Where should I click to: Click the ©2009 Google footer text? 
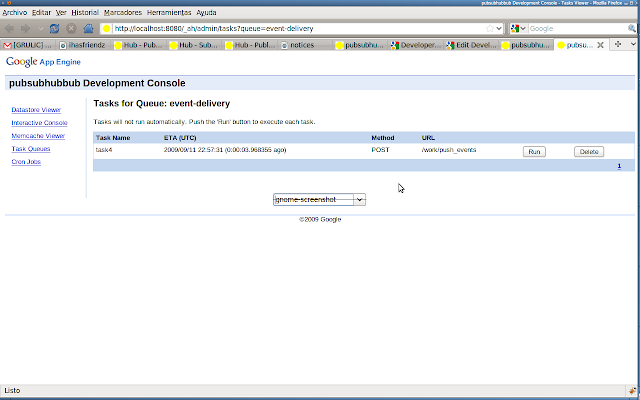320,220
